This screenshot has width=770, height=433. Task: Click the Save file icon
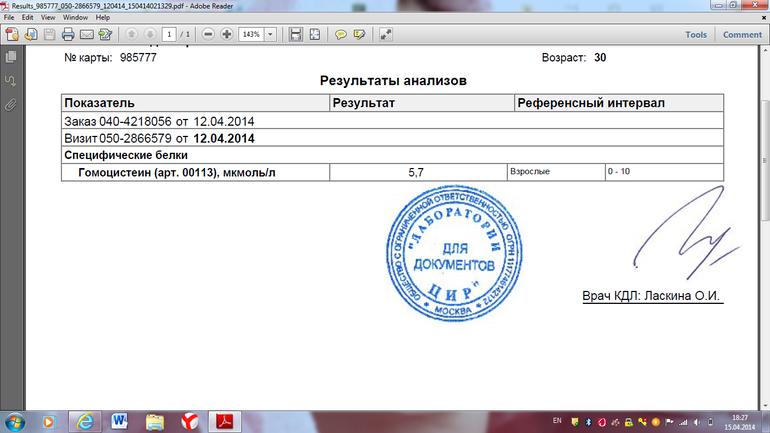[49, 34]
